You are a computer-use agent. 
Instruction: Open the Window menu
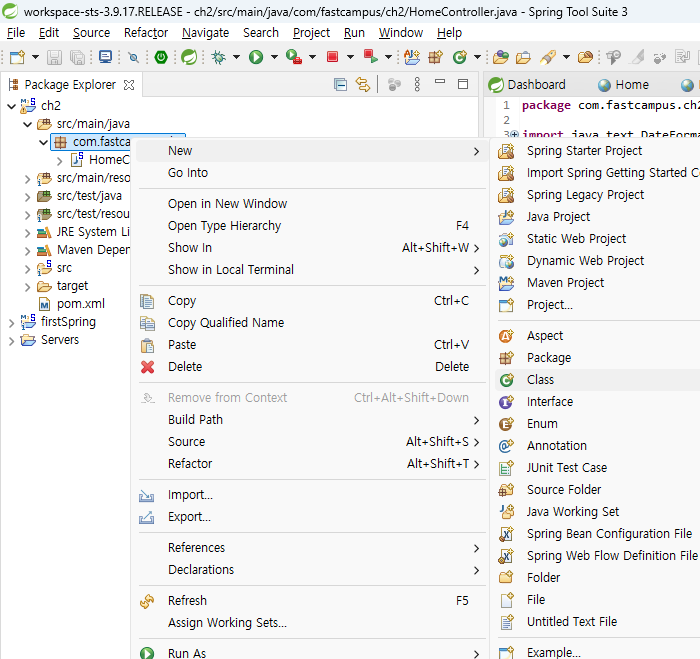pos(401,33)
